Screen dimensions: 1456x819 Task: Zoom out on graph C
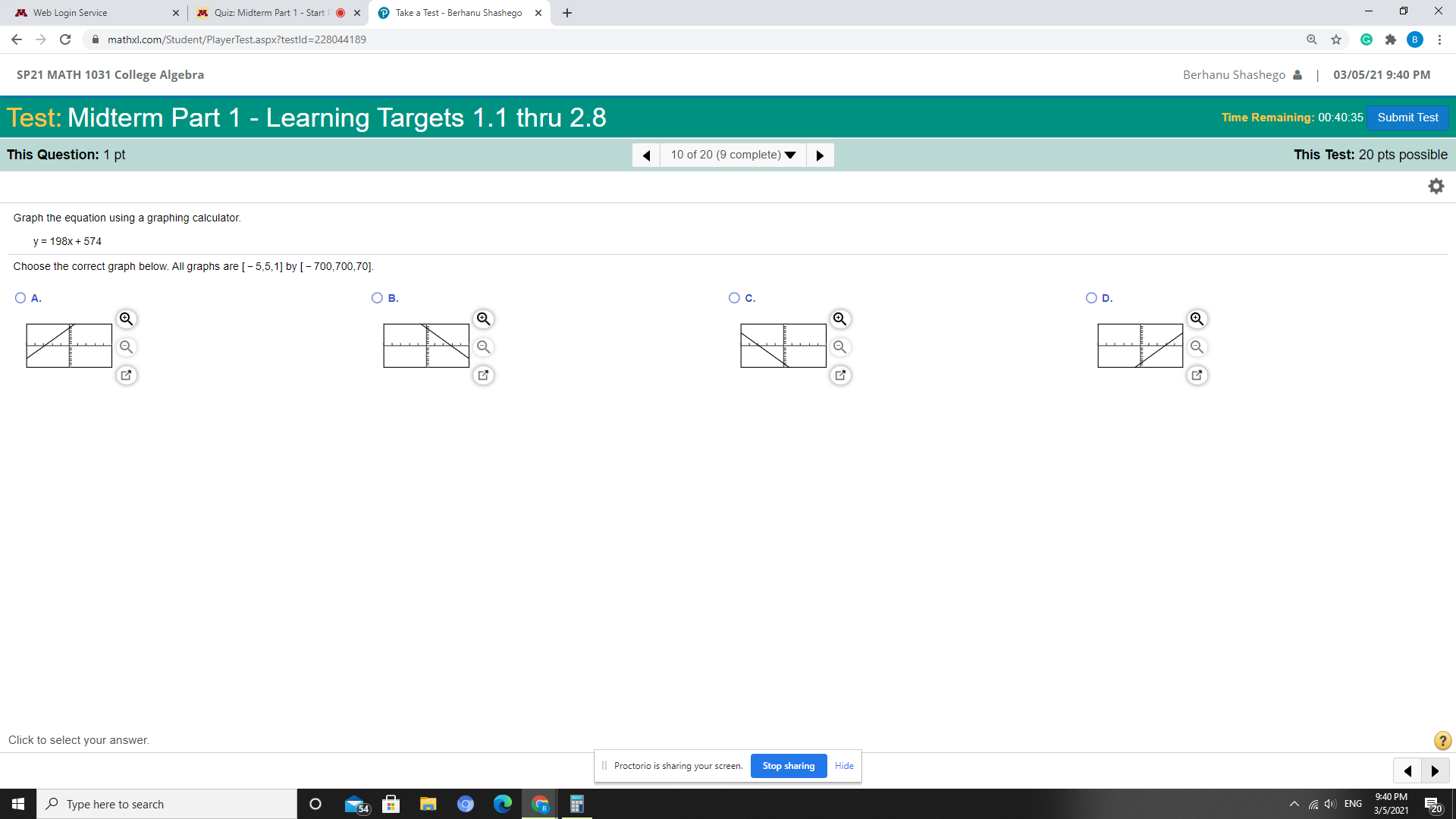click(x=840, y=347)
